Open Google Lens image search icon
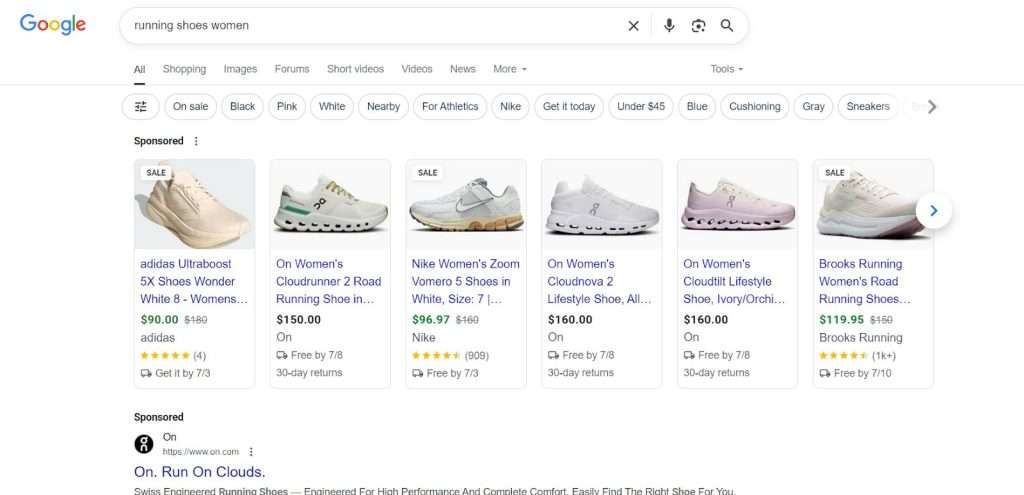The height and width of the screenshot is (495, 1024). coord(698,25)
